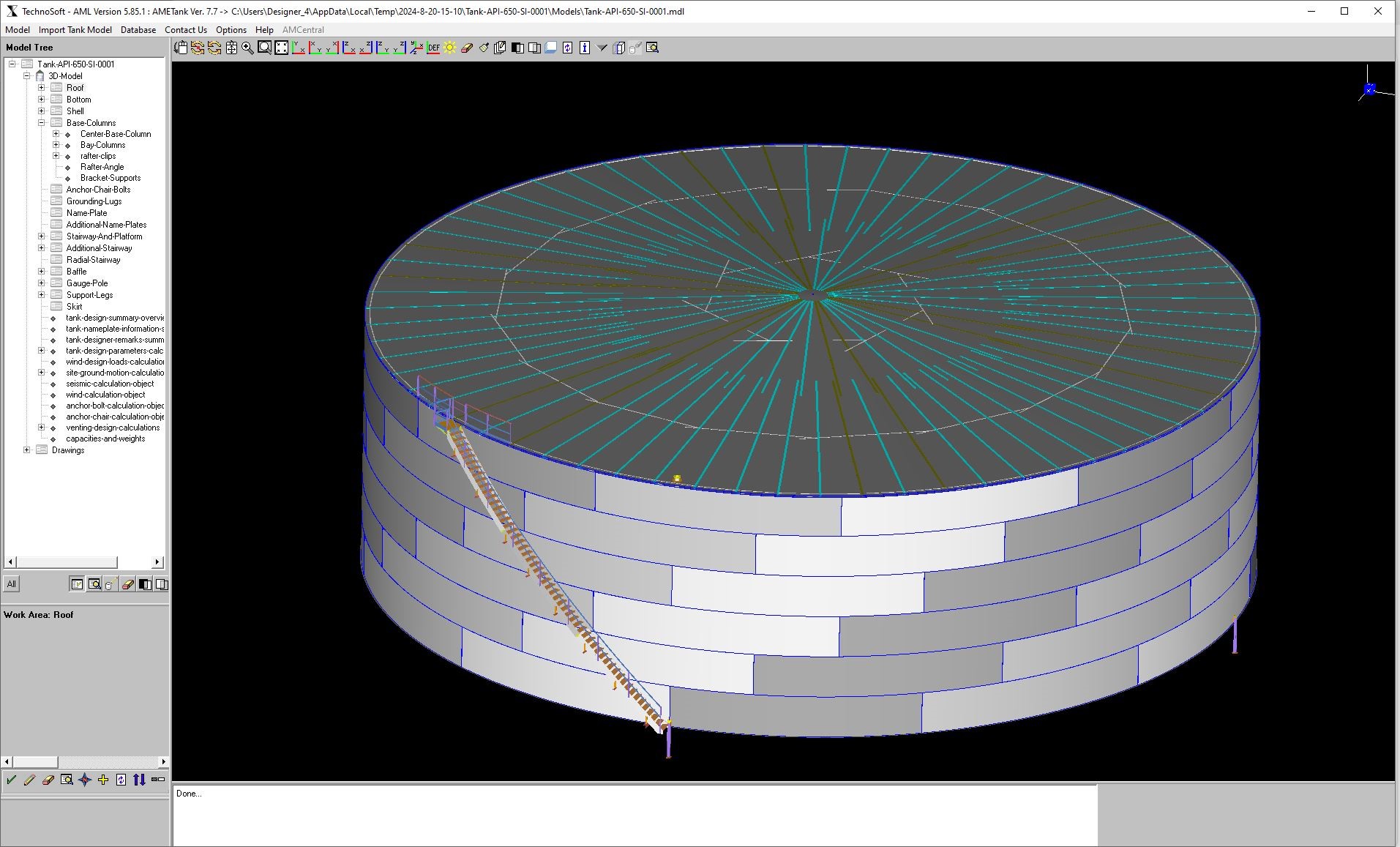The width and height of the screenshot is (1400, 847).
Task: Click the minus bar icon at bottom-left
Action: [x=157, y=780]
